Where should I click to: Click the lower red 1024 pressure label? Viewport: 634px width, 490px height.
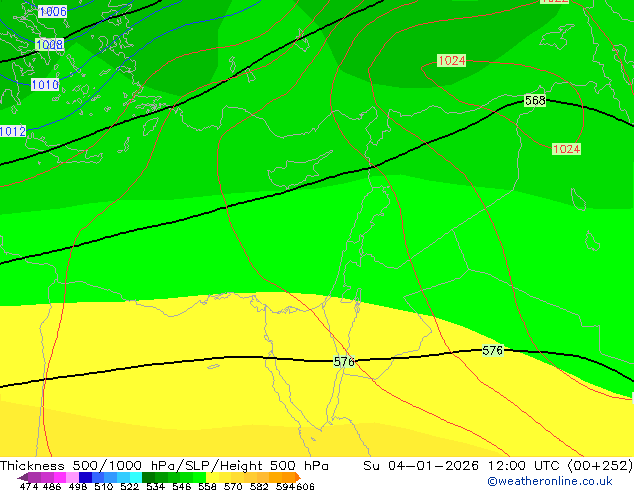click(566, 149)
